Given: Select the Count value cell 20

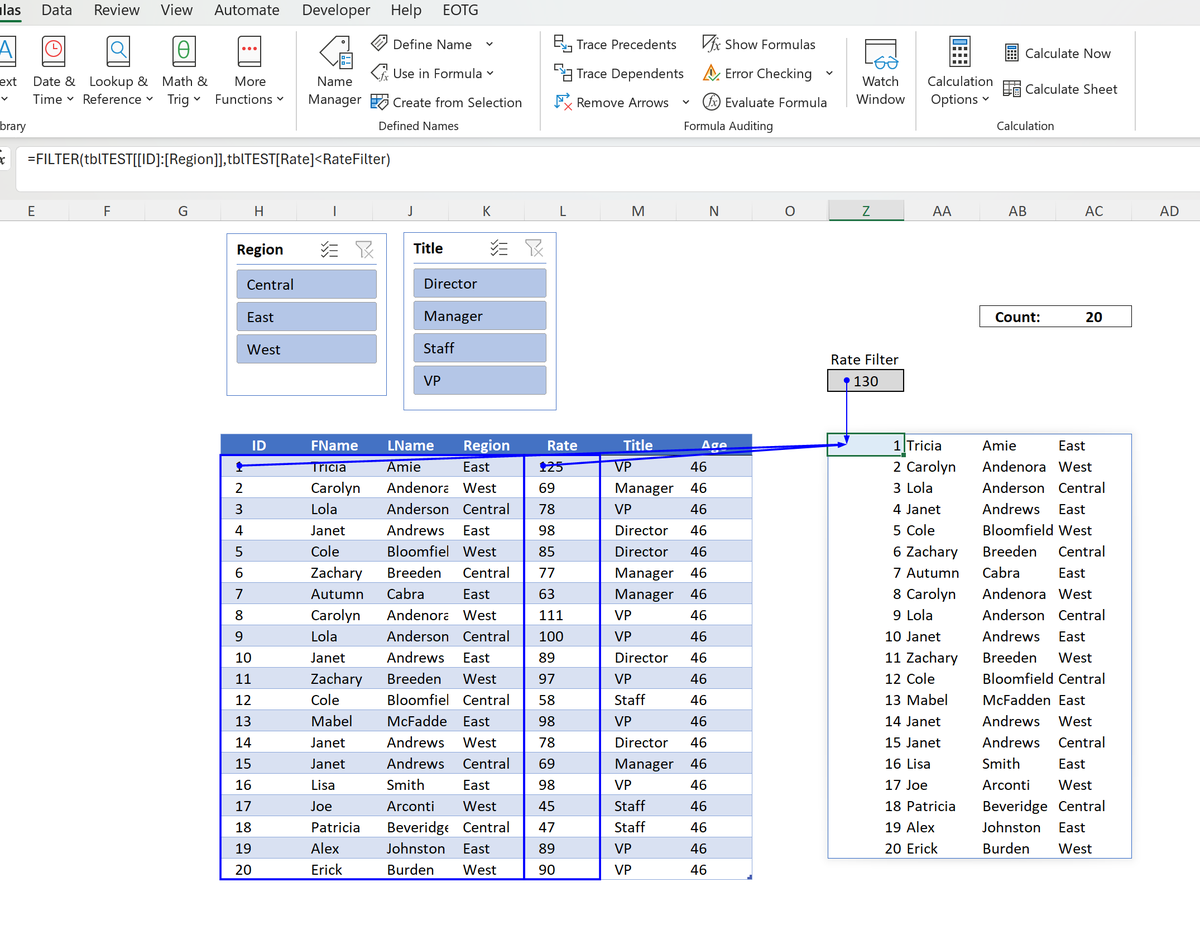Looking at the screenshot, I should click(x=1094, y=317).
